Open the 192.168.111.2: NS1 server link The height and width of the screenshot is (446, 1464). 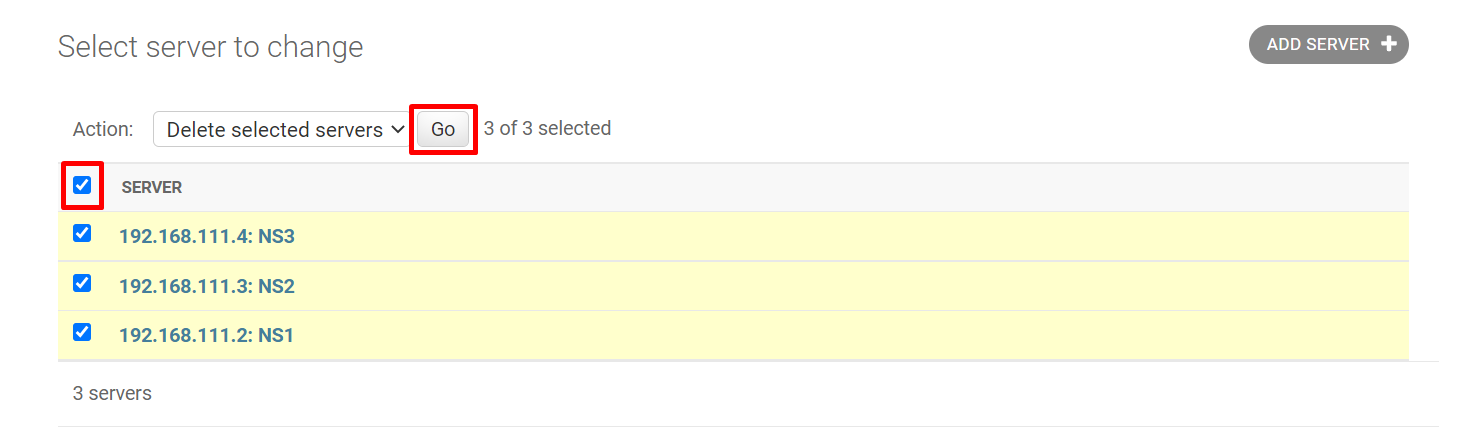(x=206, y=335)
